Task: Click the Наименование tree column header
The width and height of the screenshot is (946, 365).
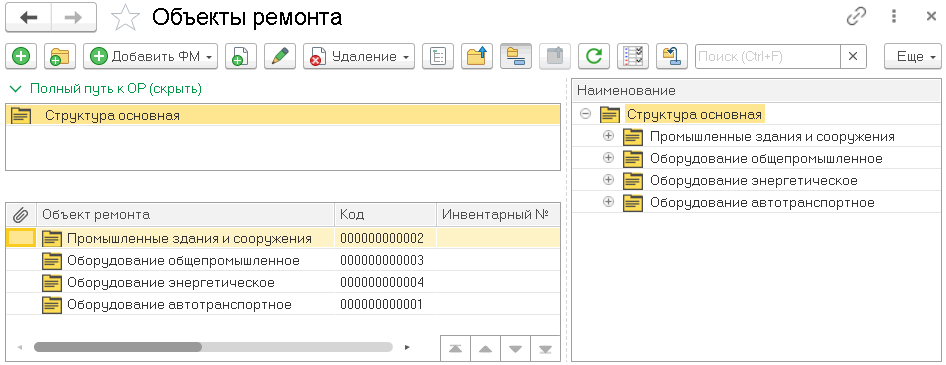Action: (x=757, y=90)
